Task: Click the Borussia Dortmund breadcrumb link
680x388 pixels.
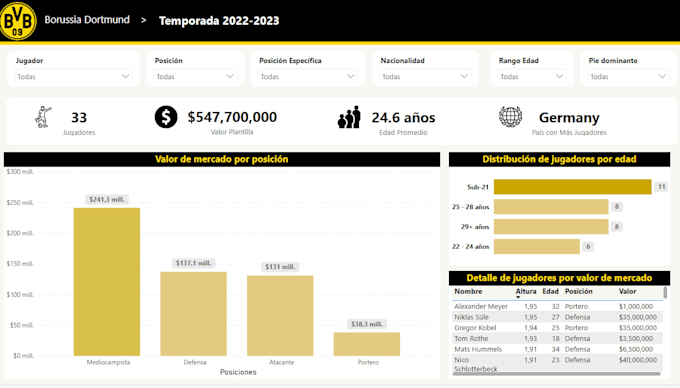Action: pos(87,20)
